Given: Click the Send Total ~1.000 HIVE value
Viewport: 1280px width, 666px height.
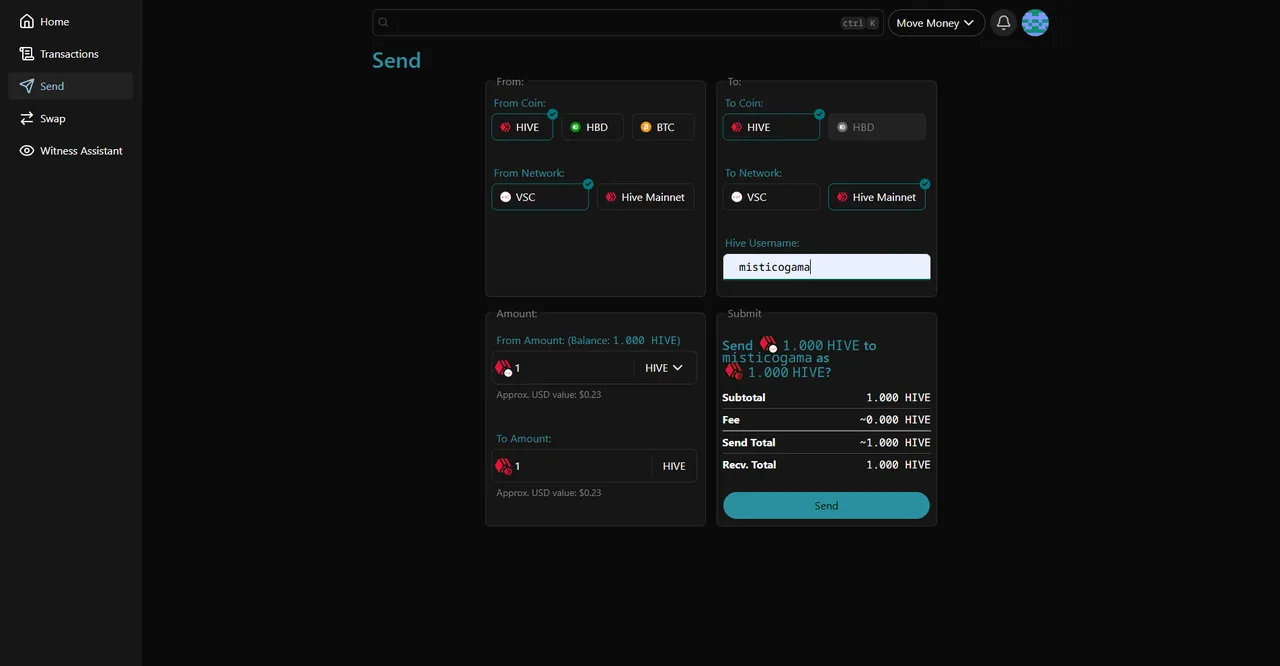Looking at the screenshot, I should coord(895,442).
